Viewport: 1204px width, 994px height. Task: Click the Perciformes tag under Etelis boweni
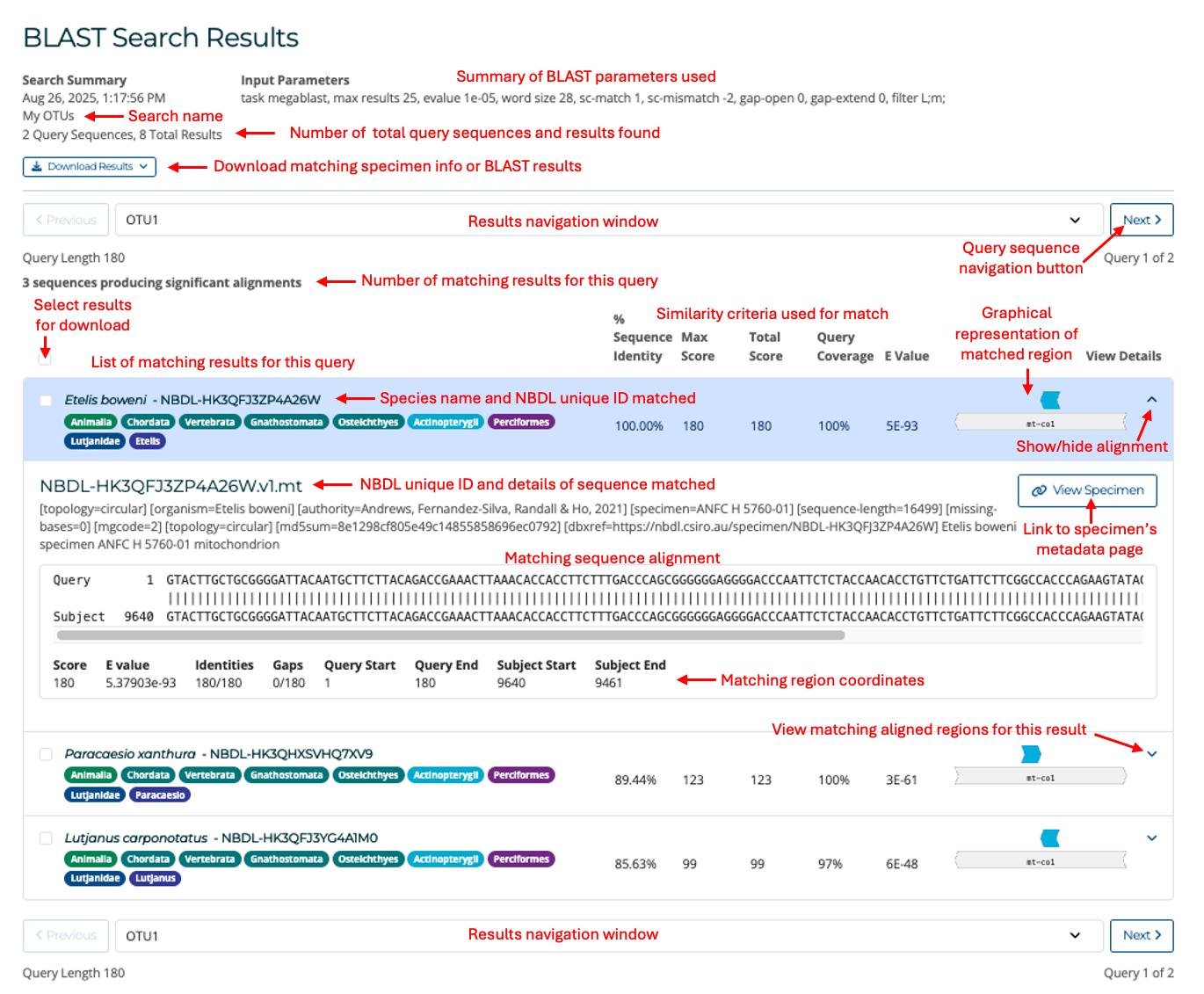[520, 423]
